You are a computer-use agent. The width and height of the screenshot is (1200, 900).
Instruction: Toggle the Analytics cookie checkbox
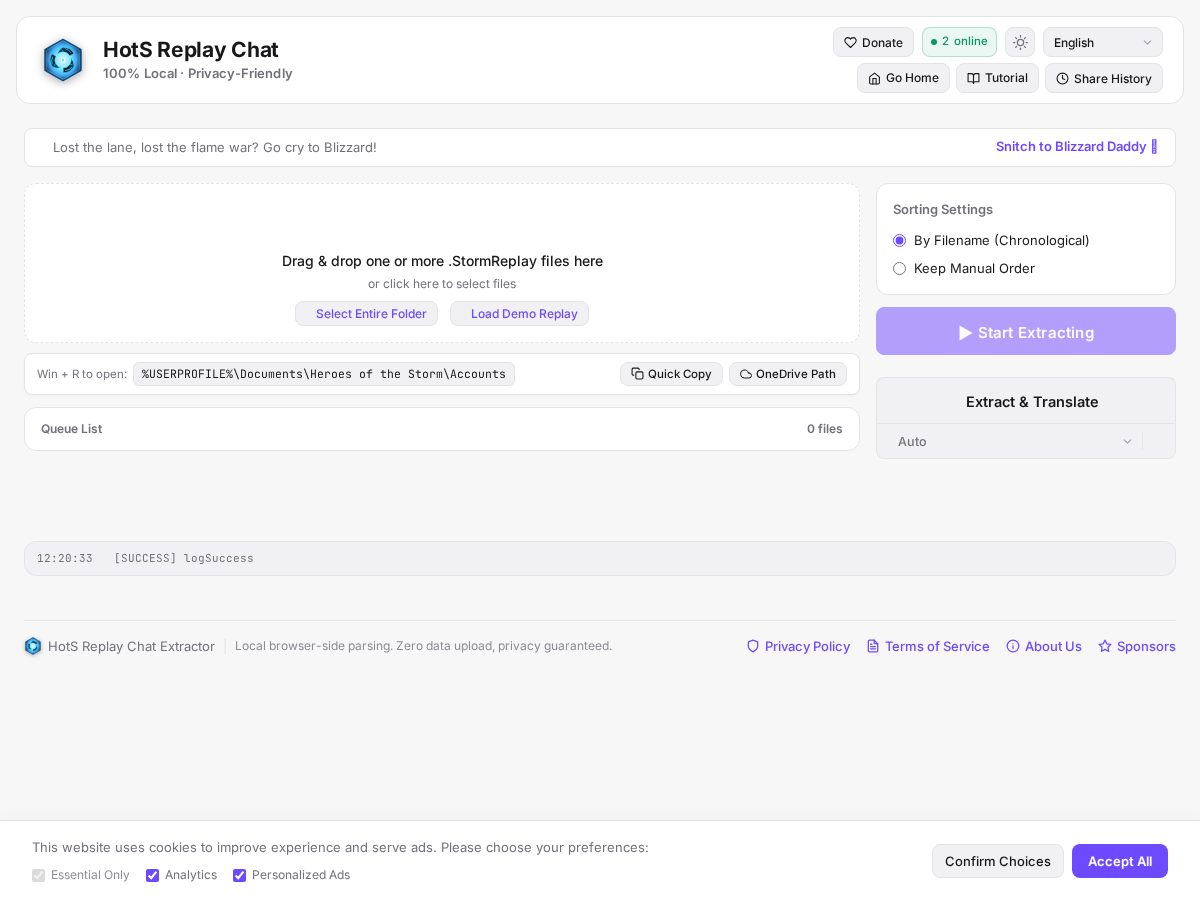click(x=152, y=875)
